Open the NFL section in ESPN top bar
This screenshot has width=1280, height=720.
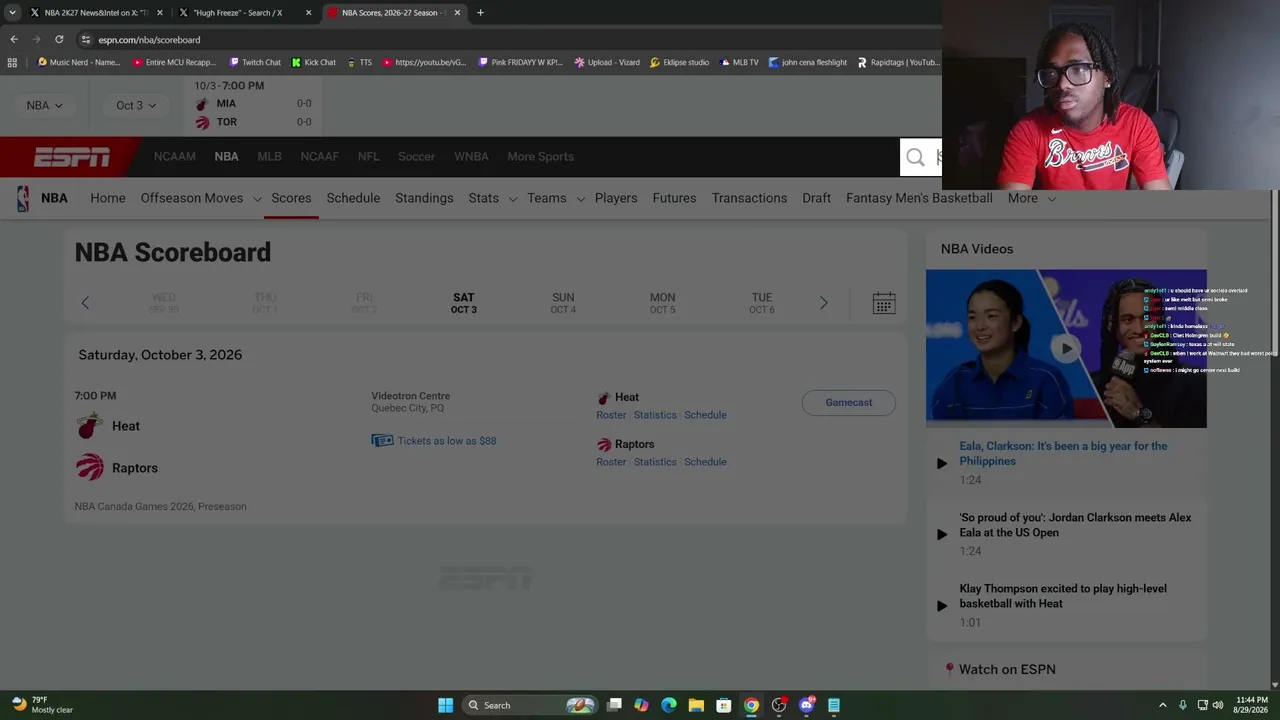pyautogui.click(x=368, y=157)
